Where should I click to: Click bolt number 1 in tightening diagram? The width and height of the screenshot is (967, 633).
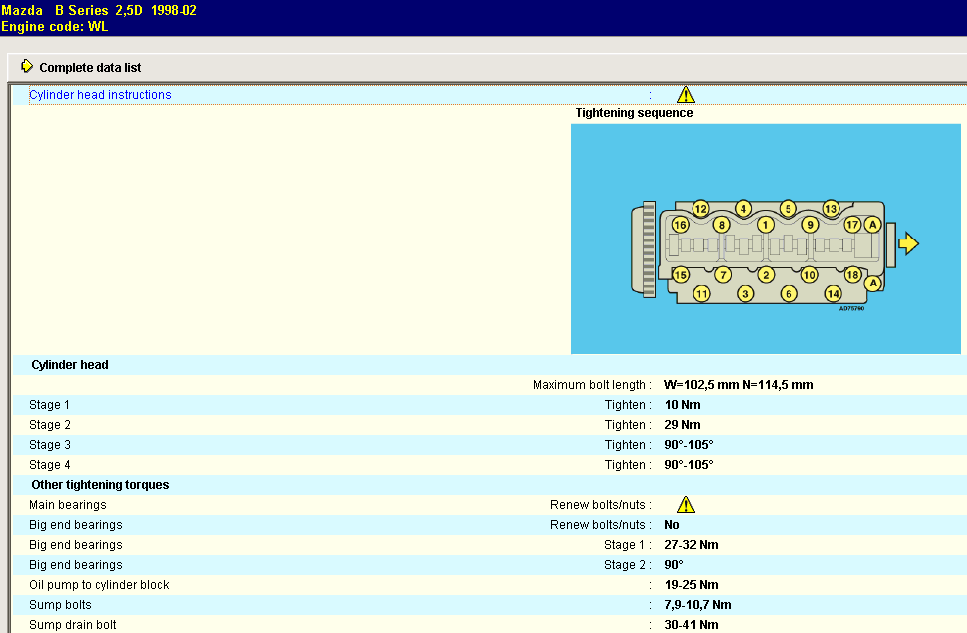pos(765,225)
